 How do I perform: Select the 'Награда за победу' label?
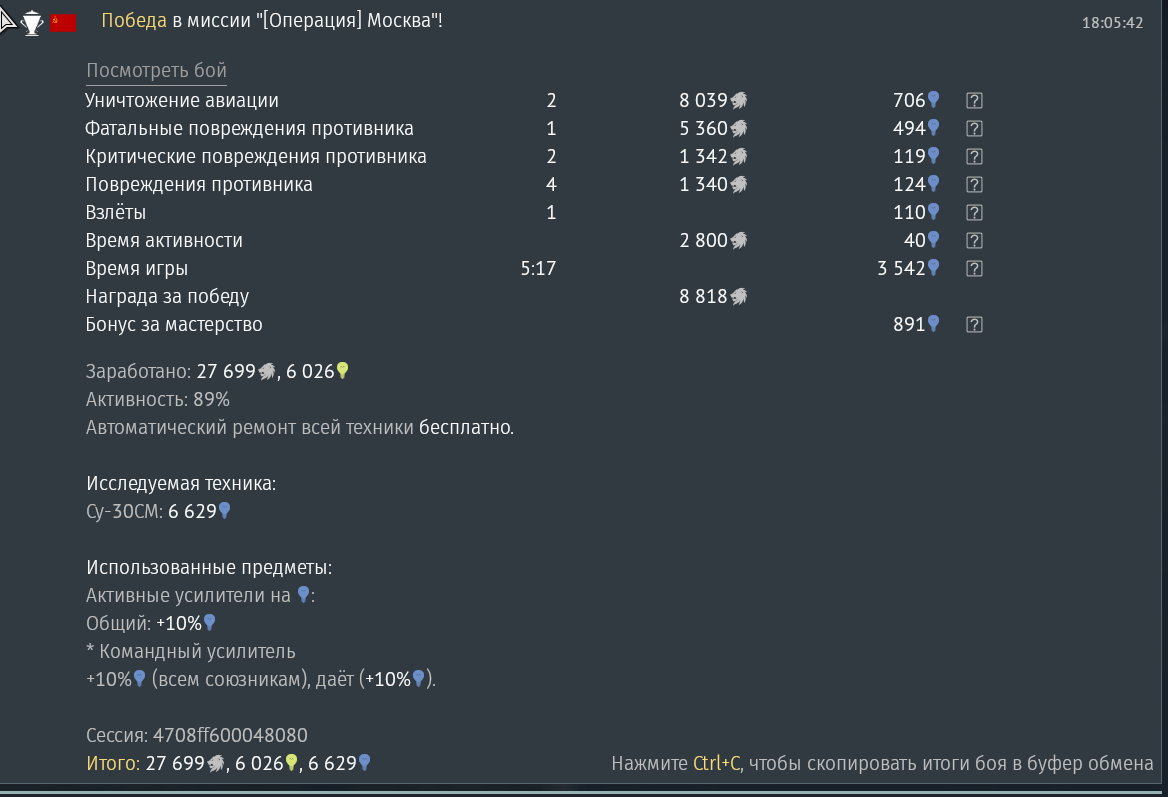click(x=167, y=296)
